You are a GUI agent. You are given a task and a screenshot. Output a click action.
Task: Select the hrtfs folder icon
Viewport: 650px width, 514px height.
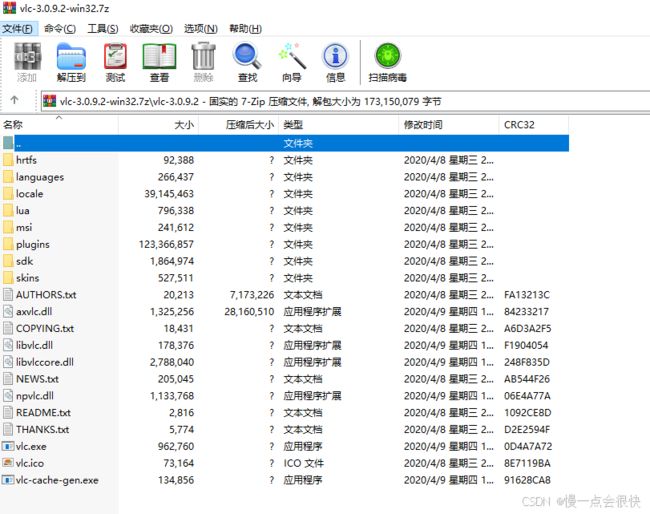[x=8, y=160]
